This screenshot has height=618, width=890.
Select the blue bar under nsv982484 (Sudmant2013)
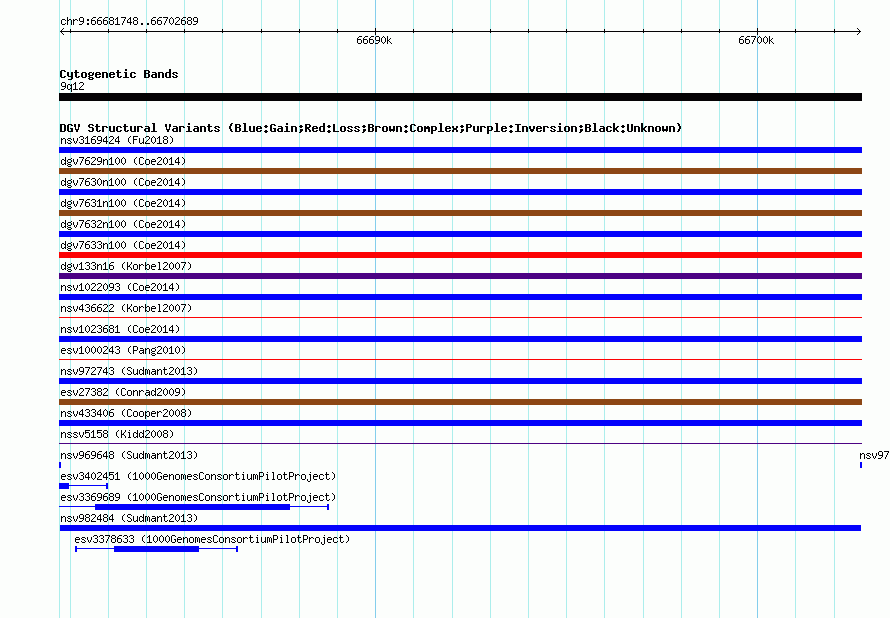point(460,528)
